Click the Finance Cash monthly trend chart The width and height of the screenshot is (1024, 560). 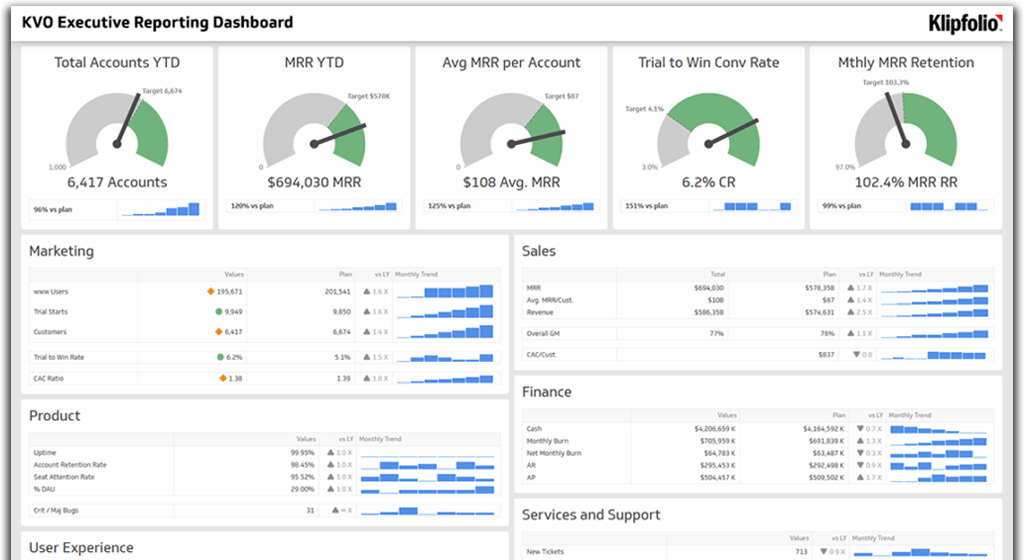[x=938, y=429]
